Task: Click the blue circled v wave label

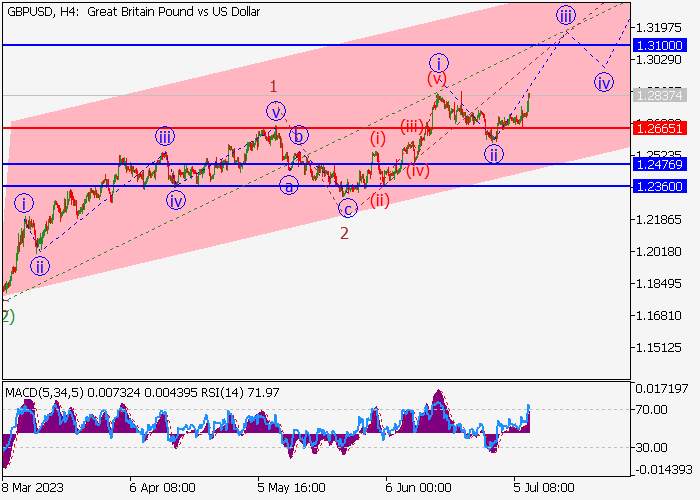Action: click(x=276, y=112)
